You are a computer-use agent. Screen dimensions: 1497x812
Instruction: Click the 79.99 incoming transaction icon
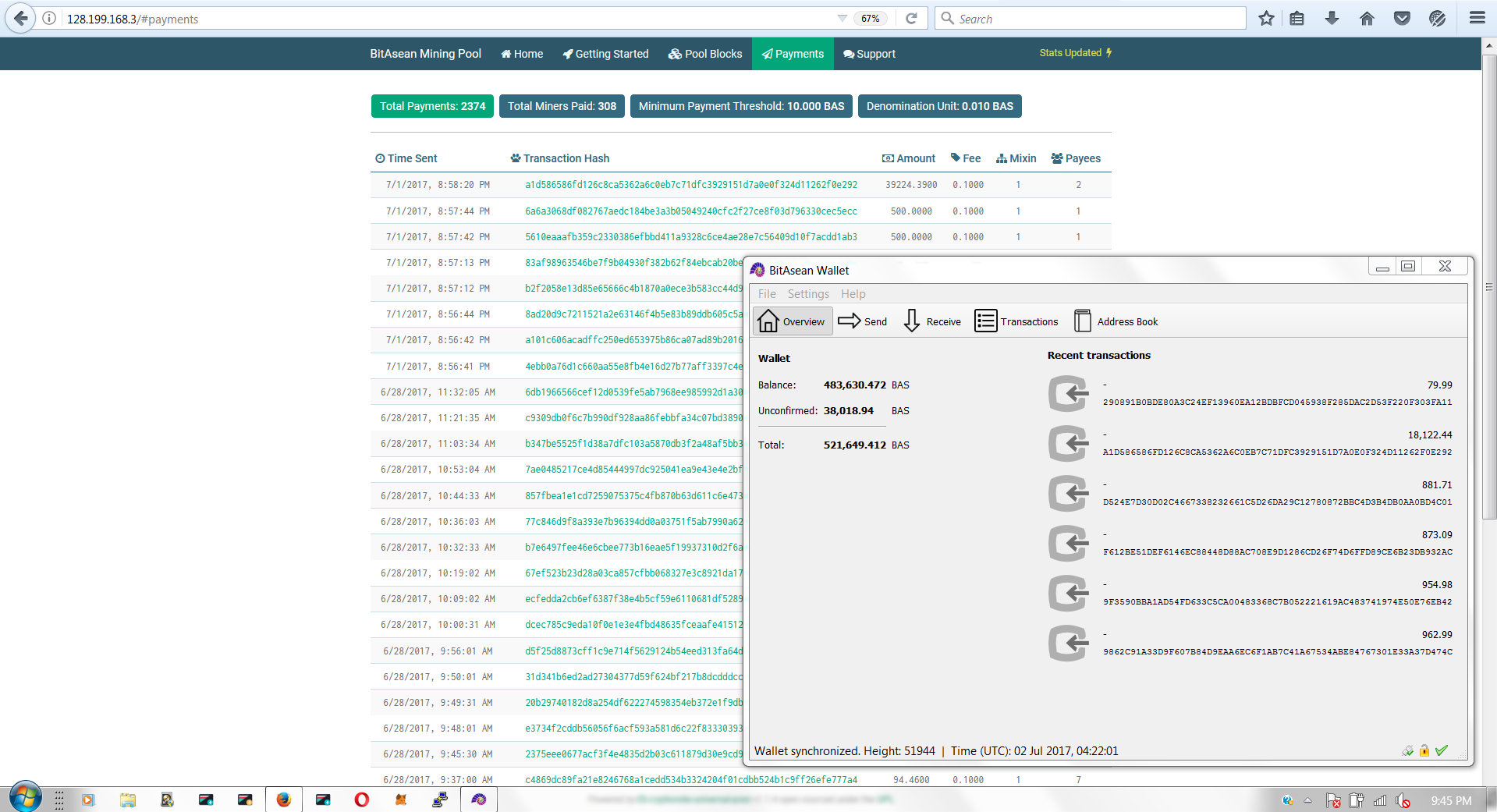(1069, 394)
